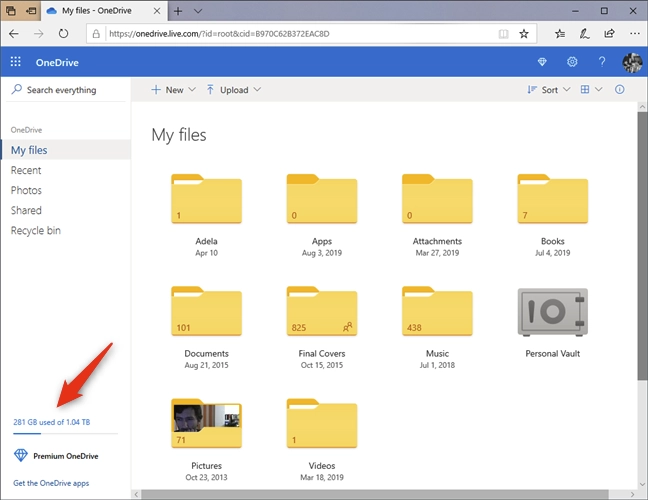Image resolution: width=648 pixels, height=500 pixels.
Task: Click the tiles view layout icon
Action: point(585,89)
